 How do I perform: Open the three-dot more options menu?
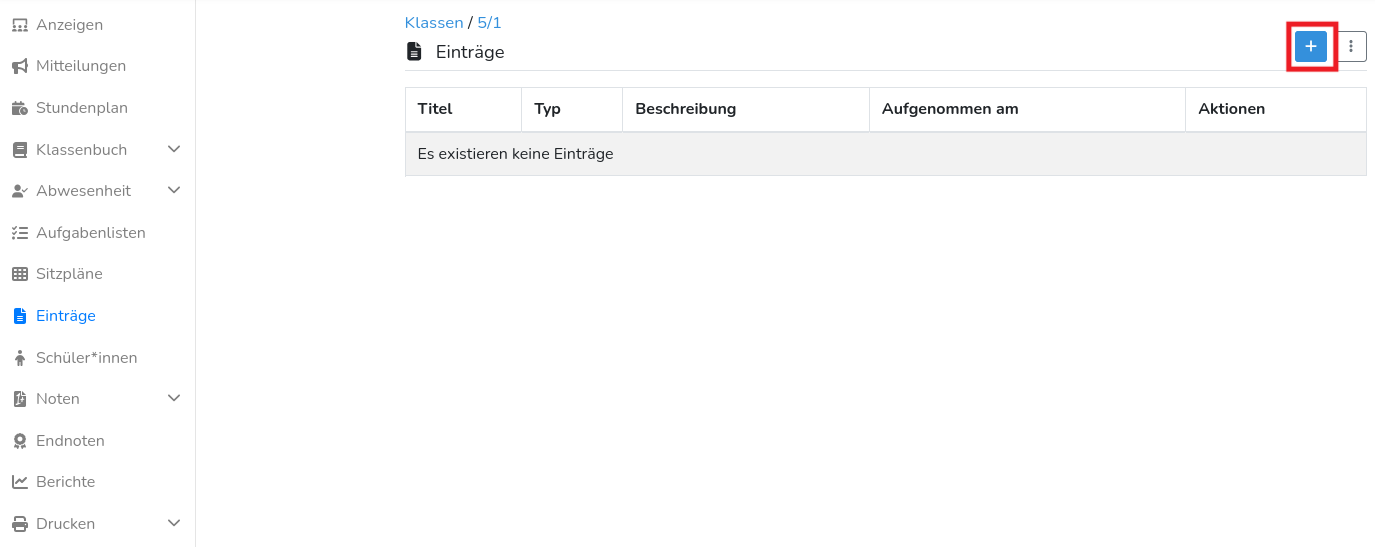[x=1351, y=46]
